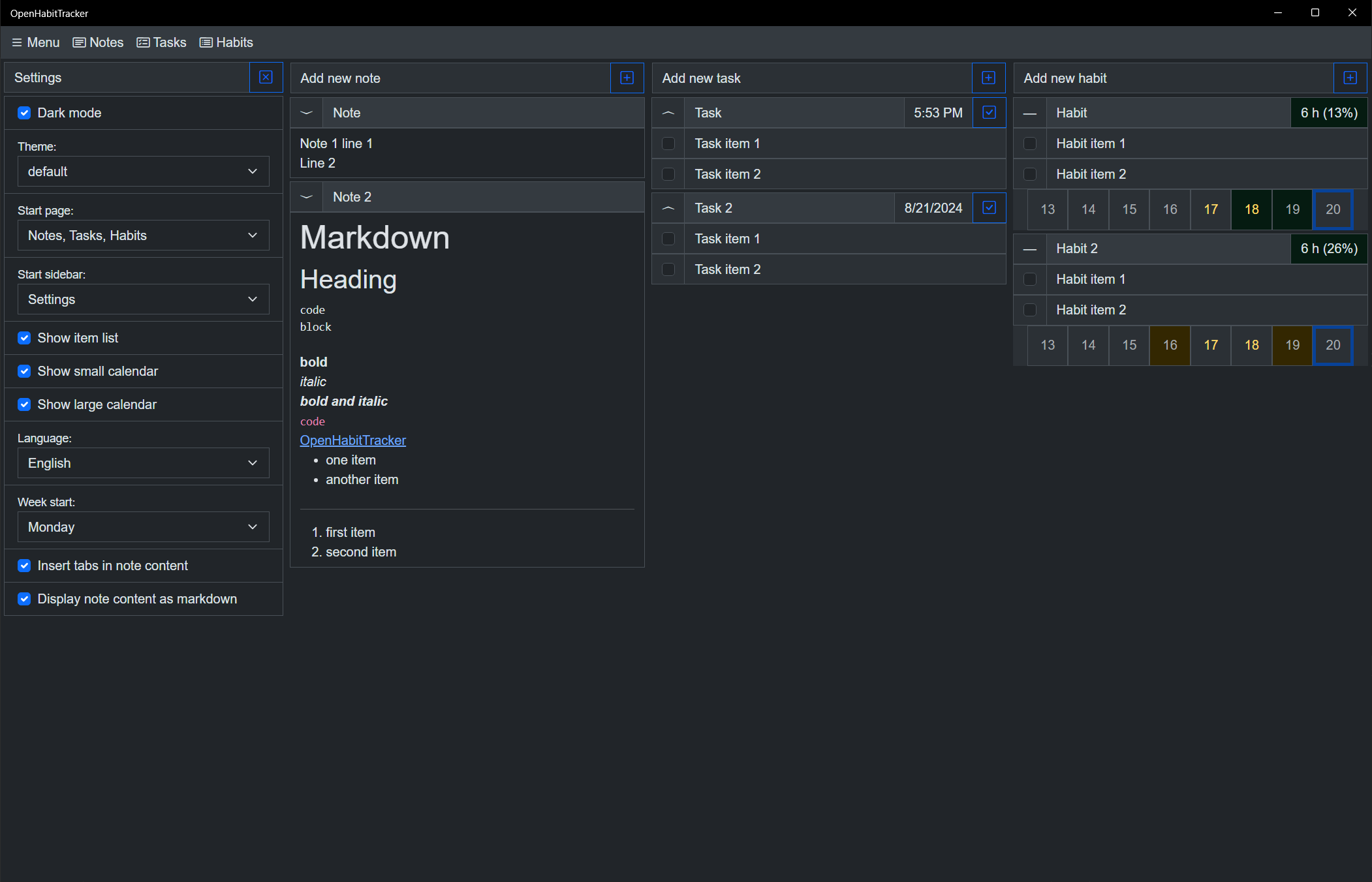Disable the Dark mode checkbox
This screenshot has width=1372, height=882.
tap(24, 113)
